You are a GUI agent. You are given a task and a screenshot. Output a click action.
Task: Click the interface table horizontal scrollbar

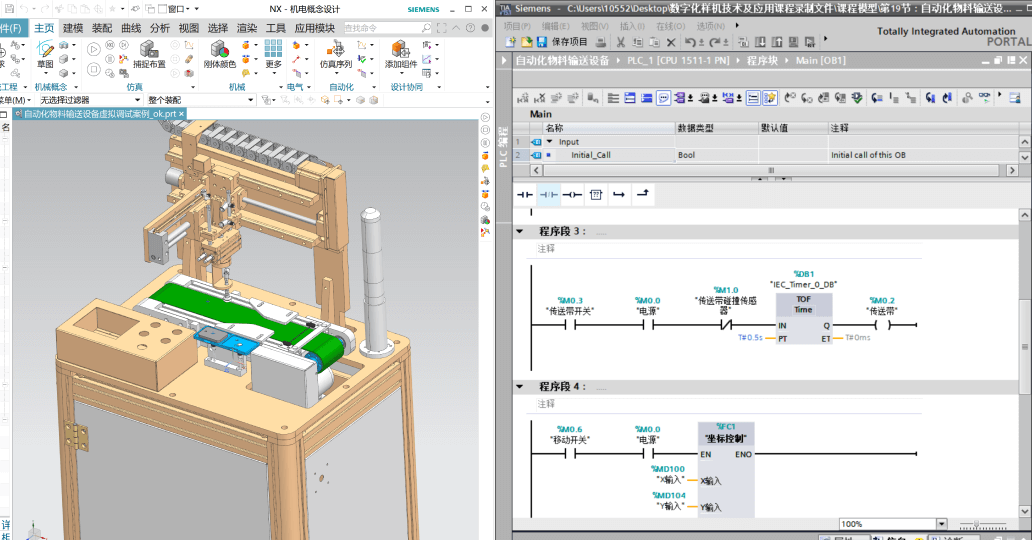(x=771, y=170)
